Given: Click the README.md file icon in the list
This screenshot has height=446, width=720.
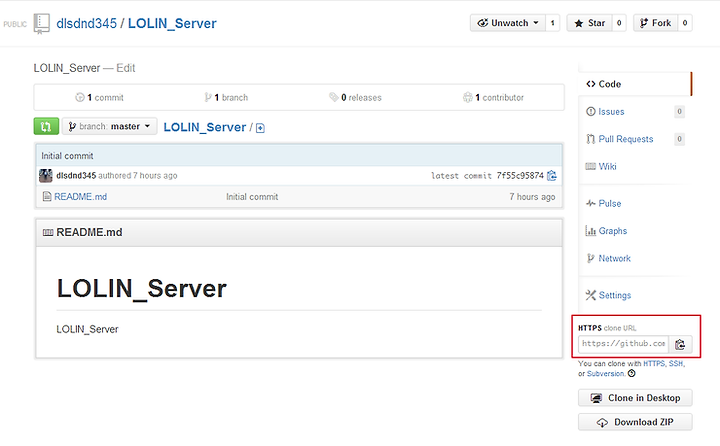Looking at the screenshot, I should click(x=46, y=197).
